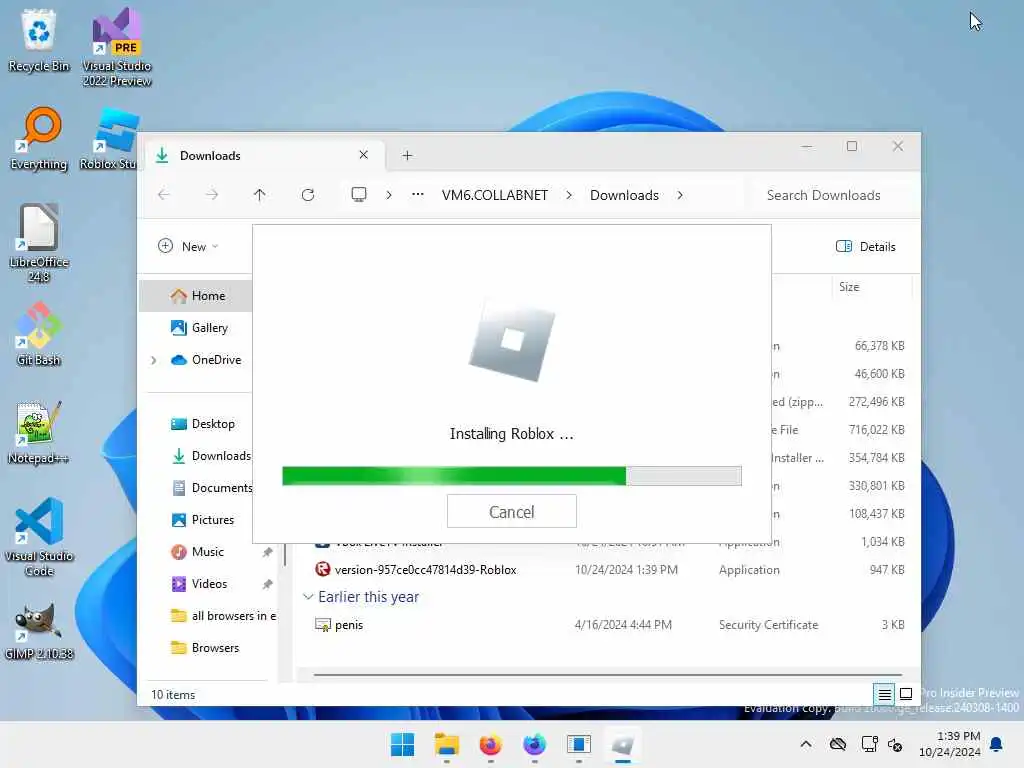
Task: Select the VM6.COLLABNET breadcrumb
Action: [494, 195]
